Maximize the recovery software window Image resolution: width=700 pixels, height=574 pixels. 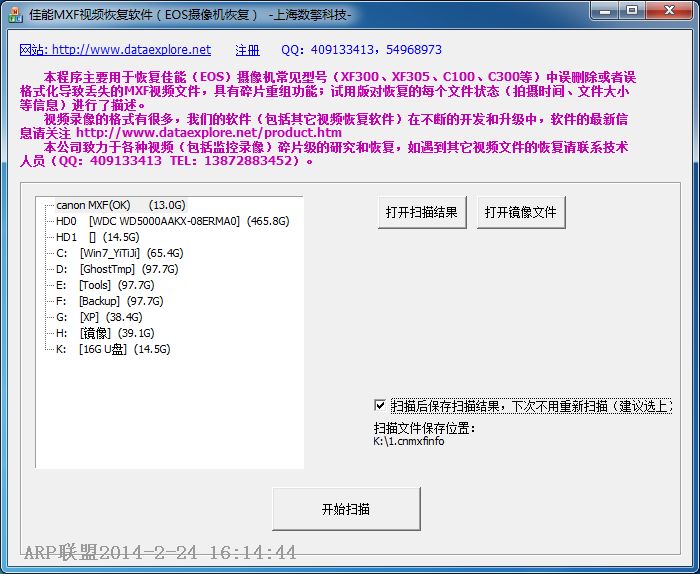632,11
